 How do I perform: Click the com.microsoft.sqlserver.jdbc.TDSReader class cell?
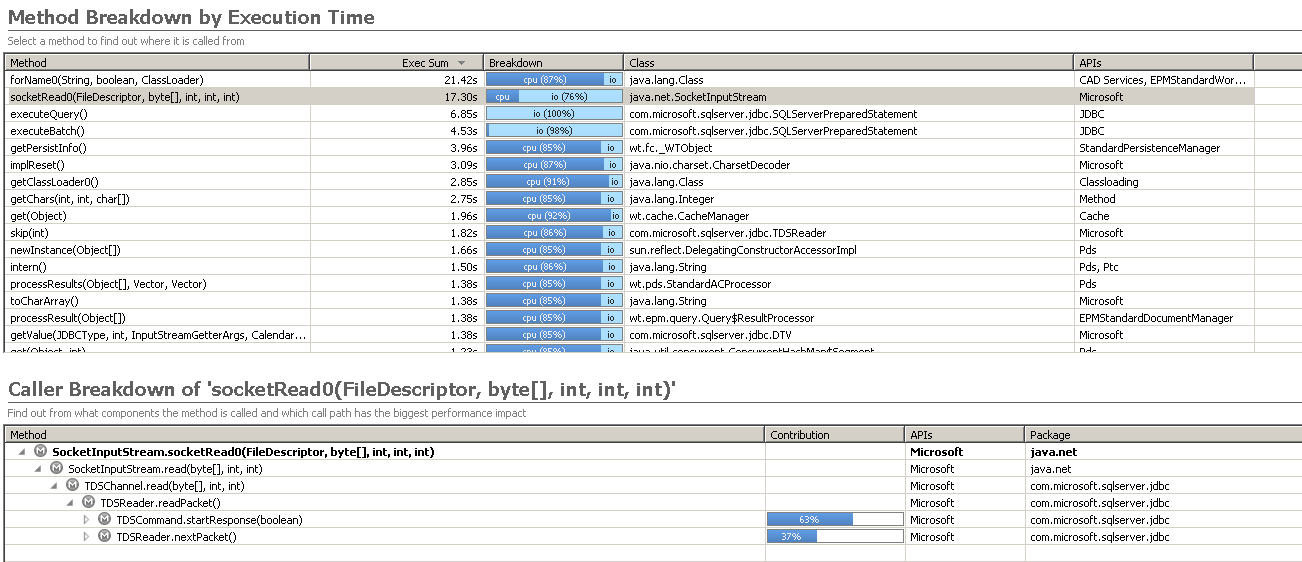(x=727, y=233)
